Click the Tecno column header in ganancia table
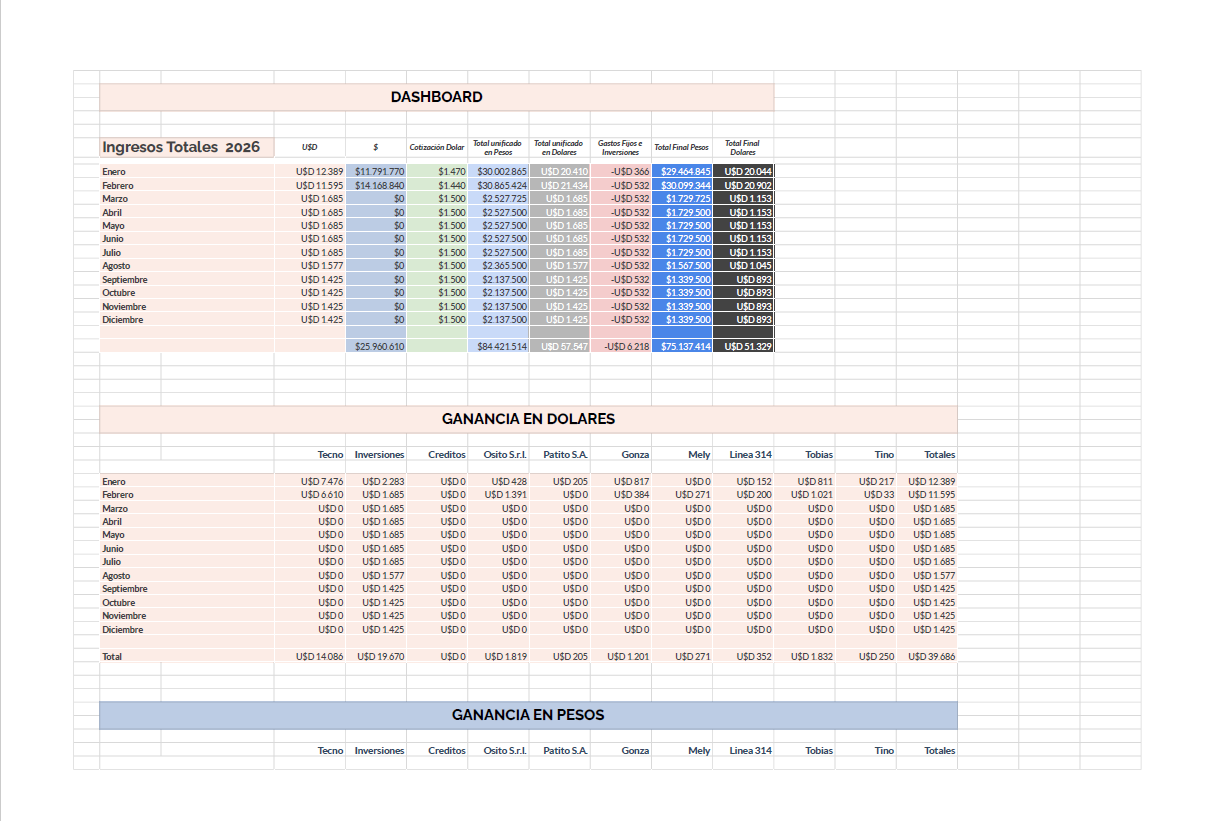This screenshot has width=1211, height=821. pyautogui.click(x=330, y=454)
